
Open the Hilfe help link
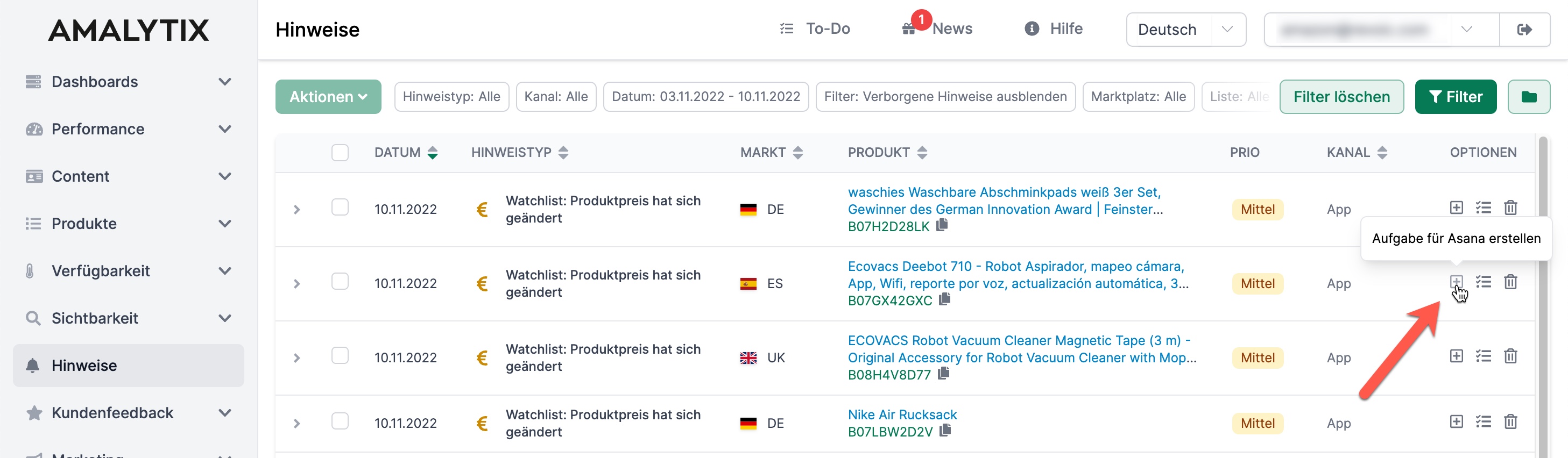coord(1054,28)
